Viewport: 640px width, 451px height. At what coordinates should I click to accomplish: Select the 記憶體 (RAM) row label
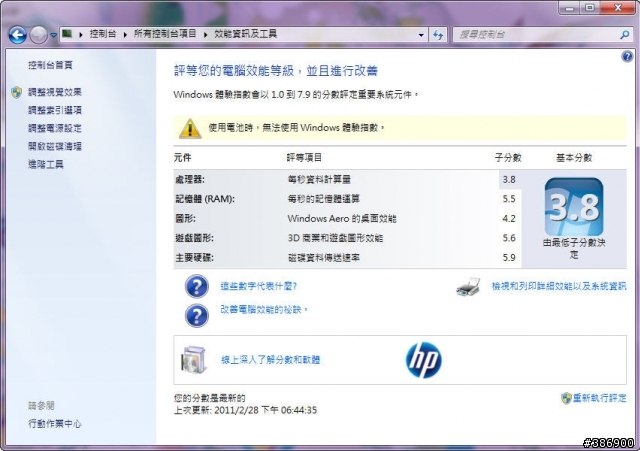click(205, 199)
